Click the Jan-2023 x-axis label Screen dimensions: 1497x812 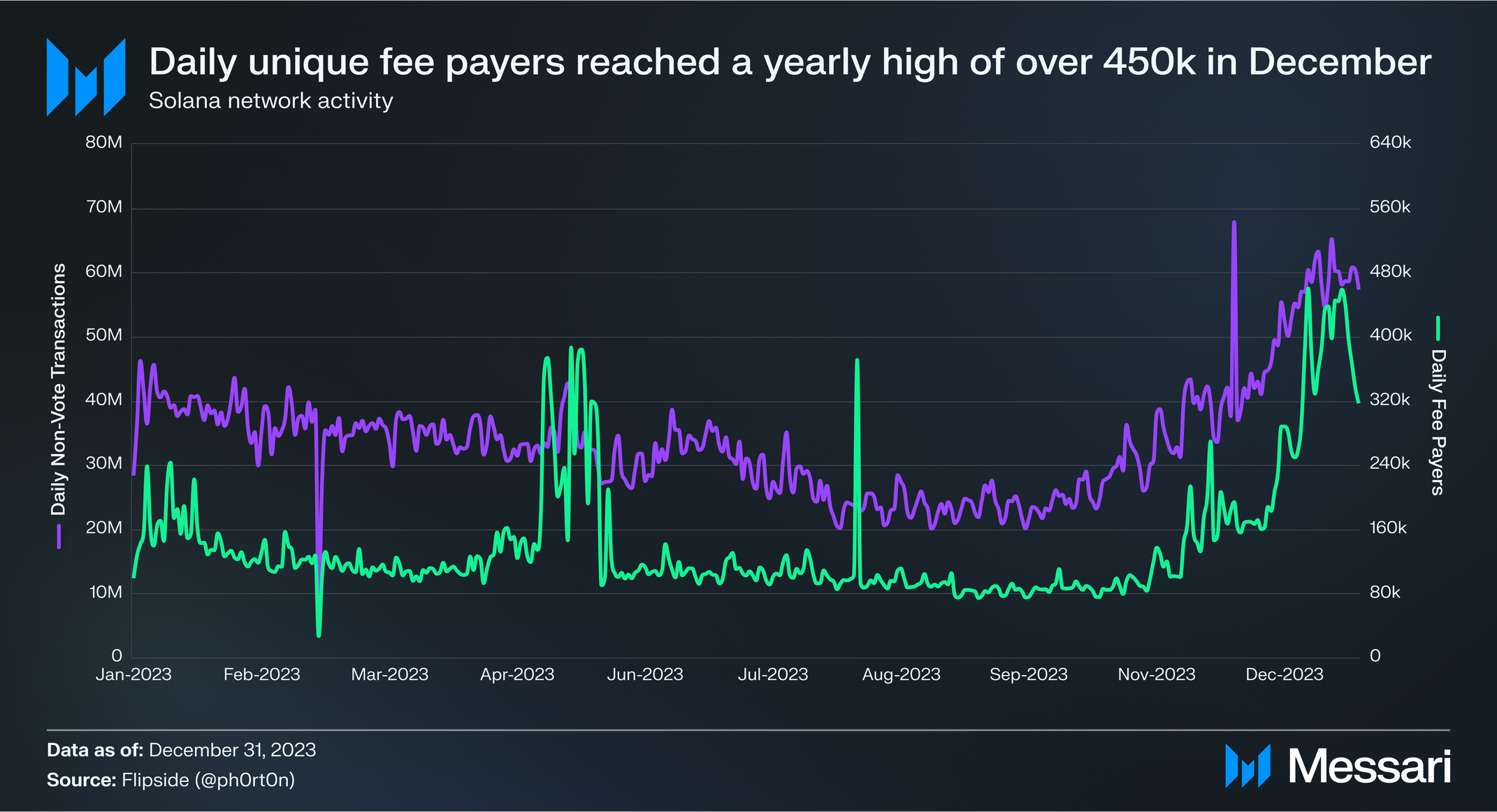(133, 674)
